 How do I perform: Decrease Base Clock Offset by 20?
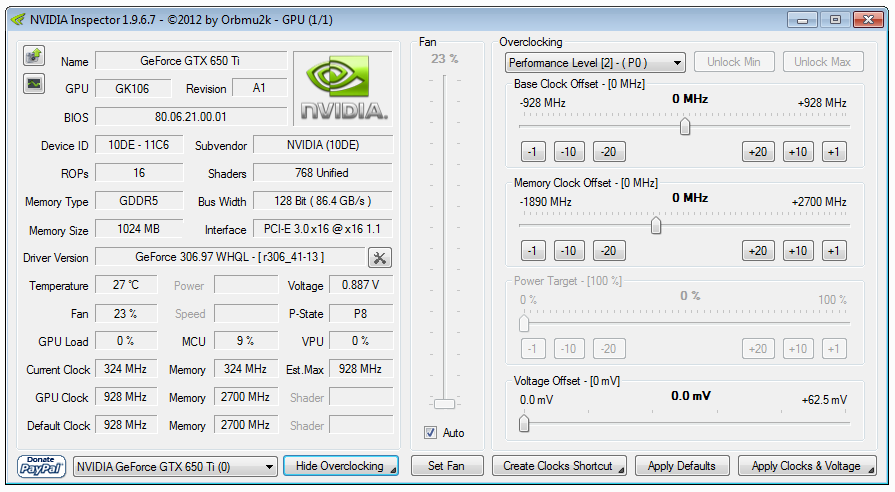coord(609,152)
